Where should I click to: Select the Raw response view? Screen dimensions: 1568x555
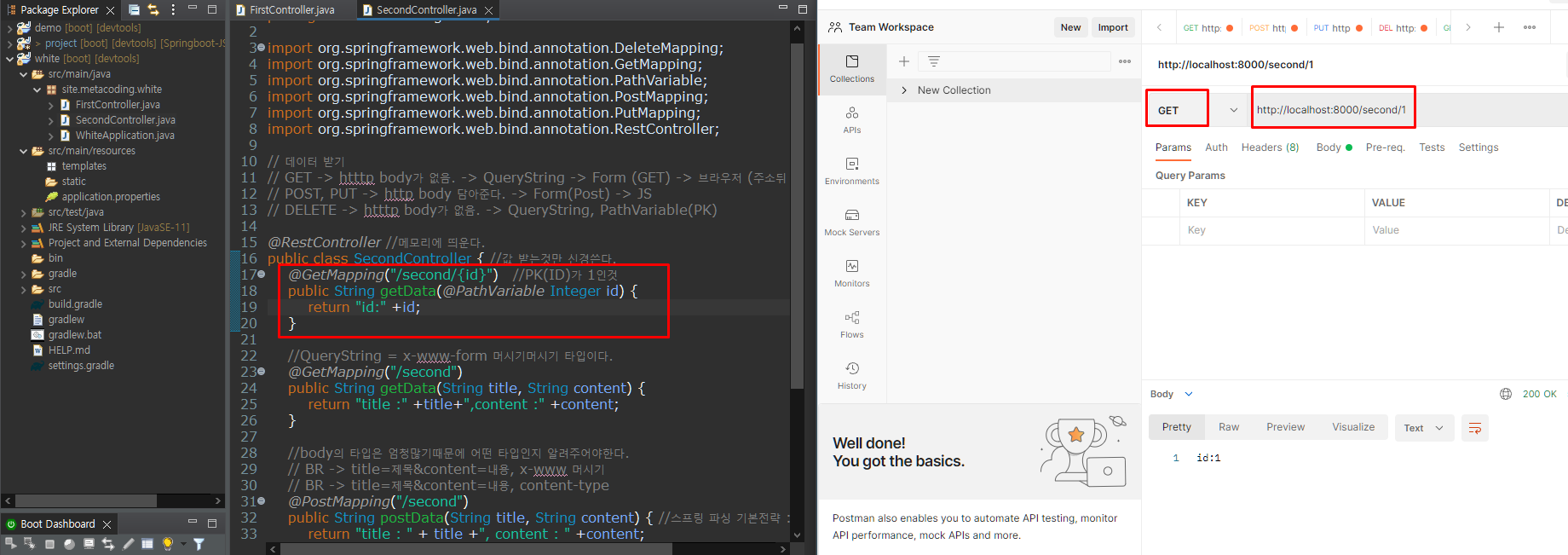point(1229,427)
